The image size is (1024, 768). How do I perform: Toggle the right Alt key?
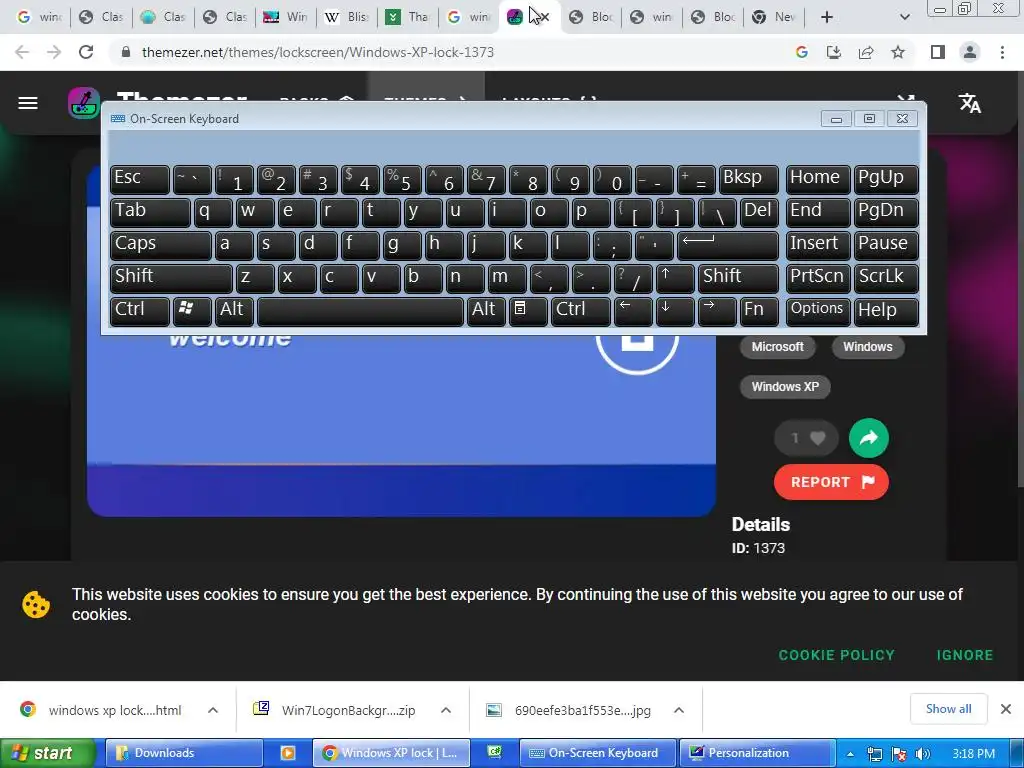[x=486, y=311]
